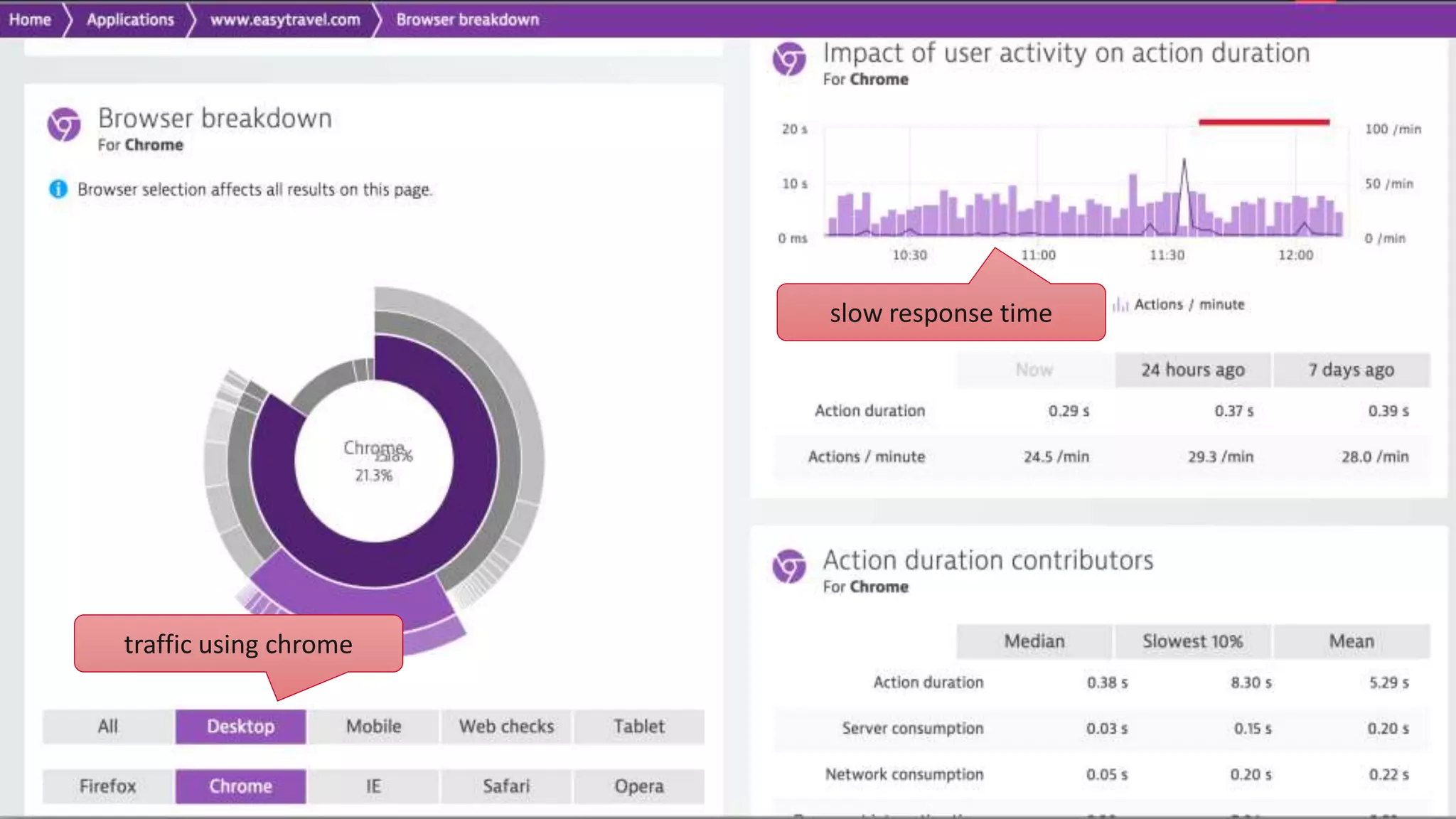
Task: Click the Chrome icon next to Impact of user activity
Action: [x=789, y=59]
